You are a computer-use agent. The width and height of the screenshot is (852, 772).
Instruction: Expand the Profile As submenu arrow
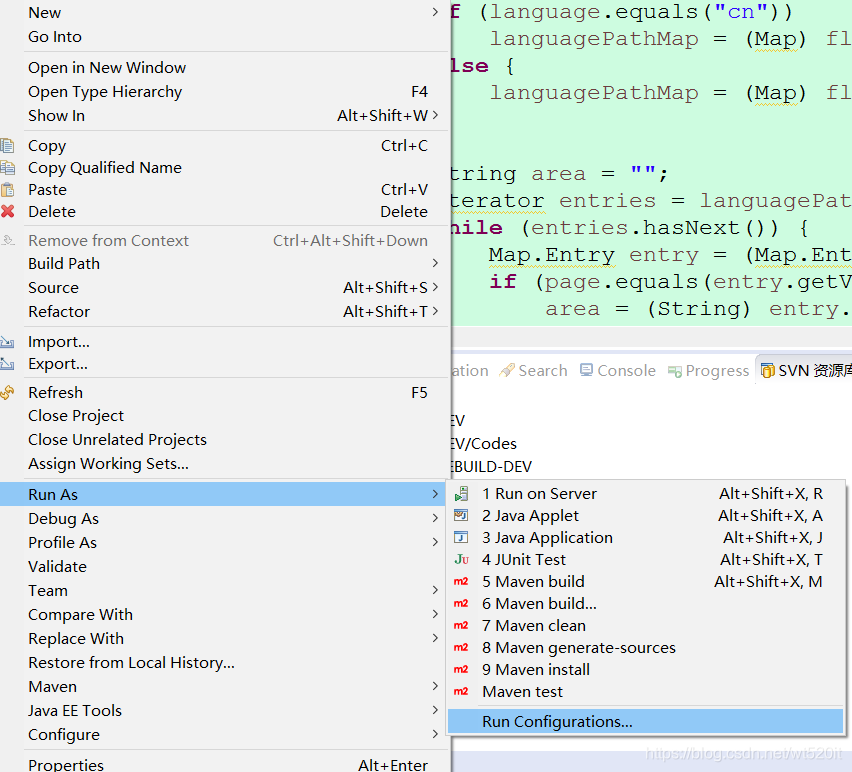click(x=435, y=542)
